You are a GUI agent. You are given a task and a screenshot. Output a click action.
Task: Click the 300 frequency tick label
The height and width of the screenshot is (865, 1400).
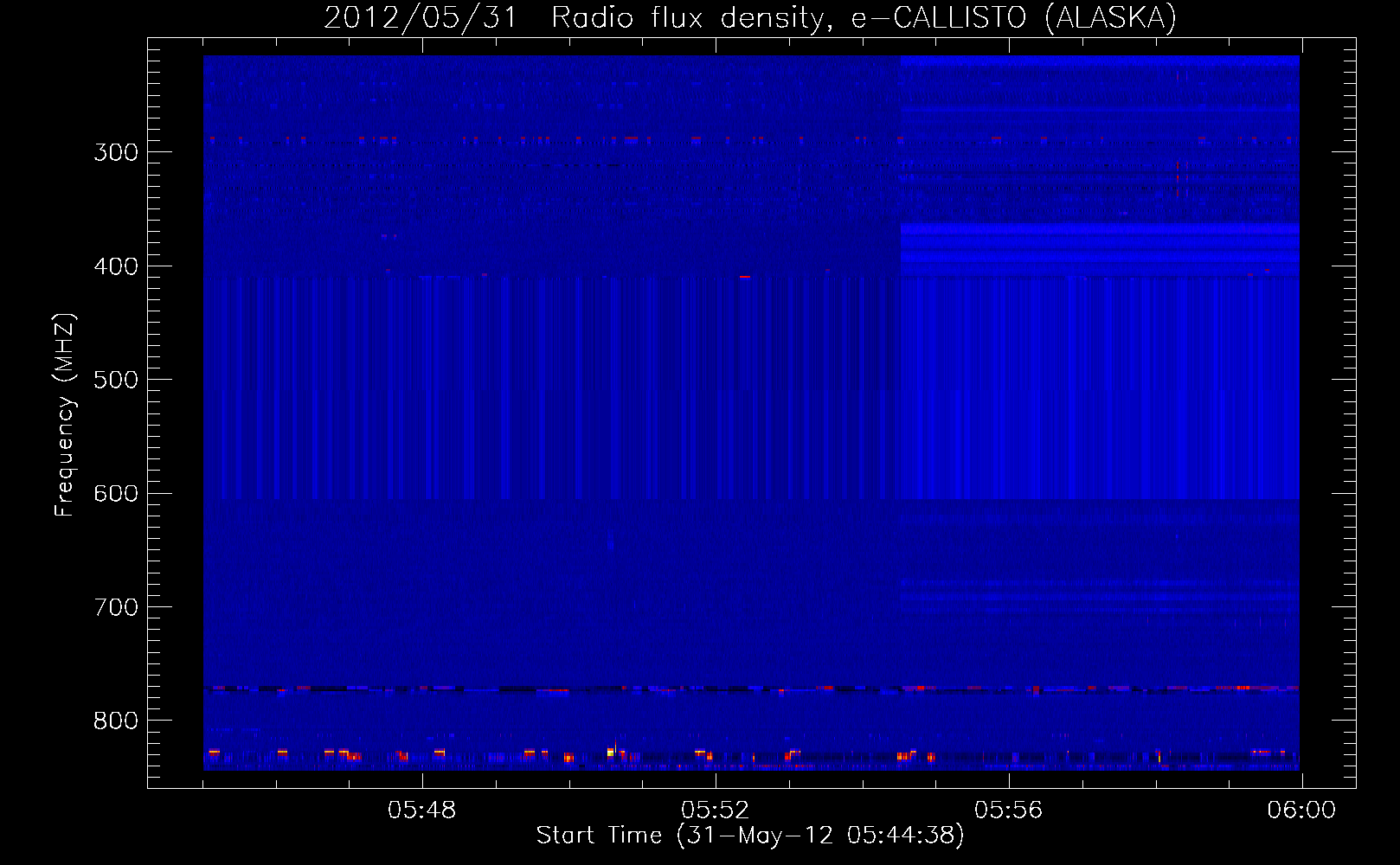116,152
